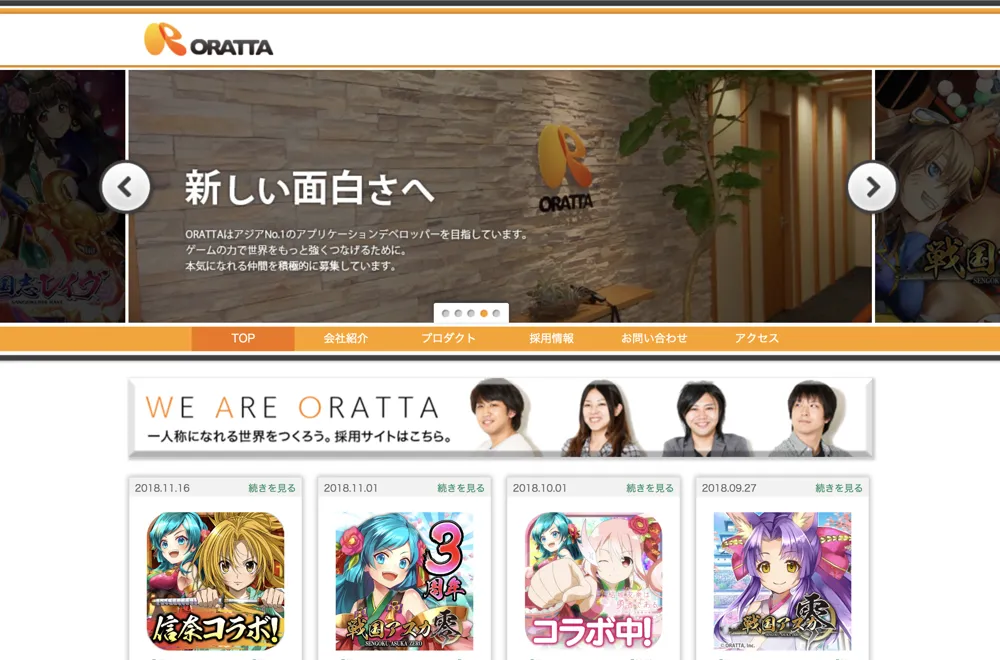Open the 会社紹介 menu item
Screen dimensions: 1000x660
coord(346,339)
